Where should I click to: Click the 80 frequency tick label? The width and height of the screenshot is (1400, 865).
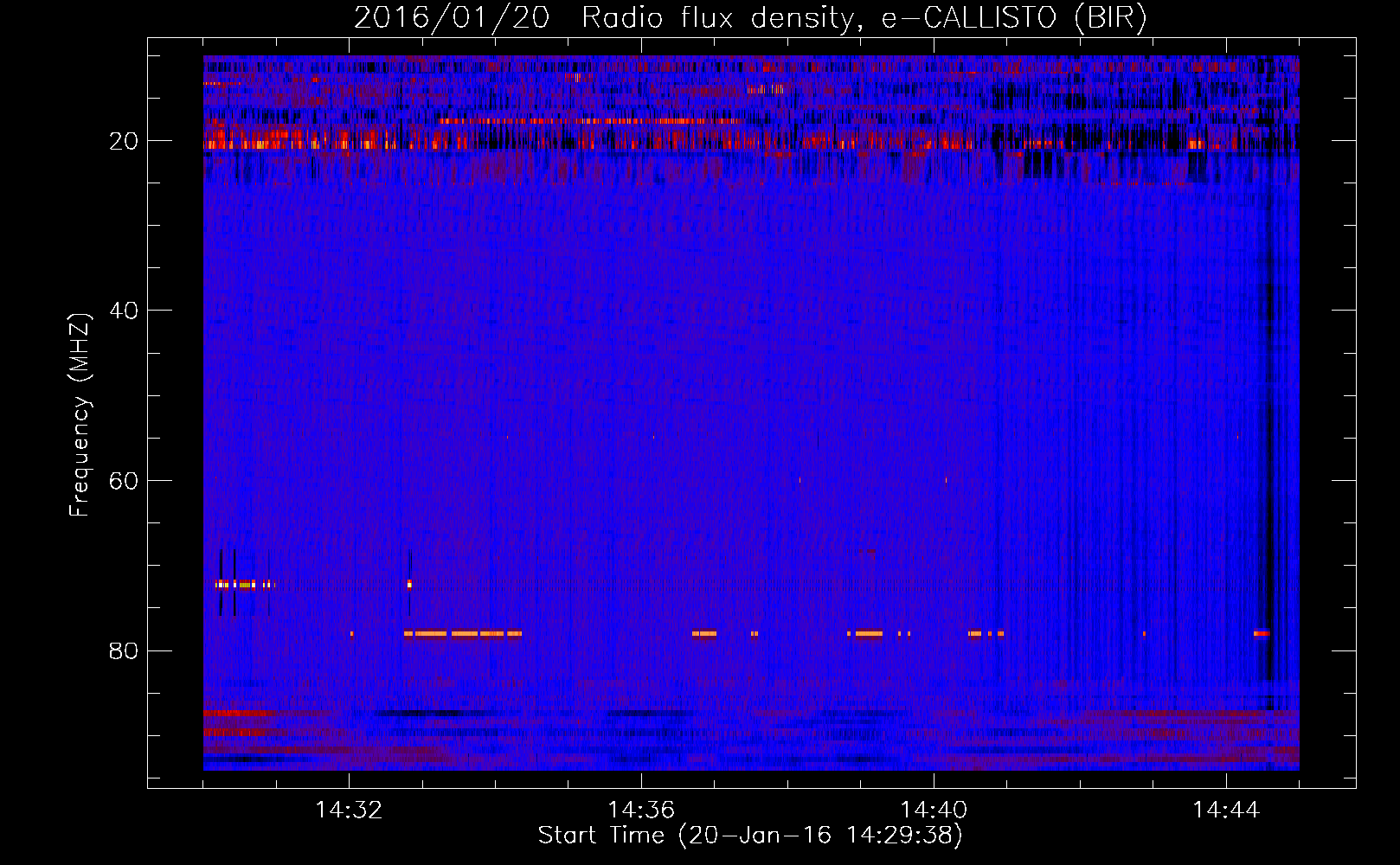coord(124,650)
